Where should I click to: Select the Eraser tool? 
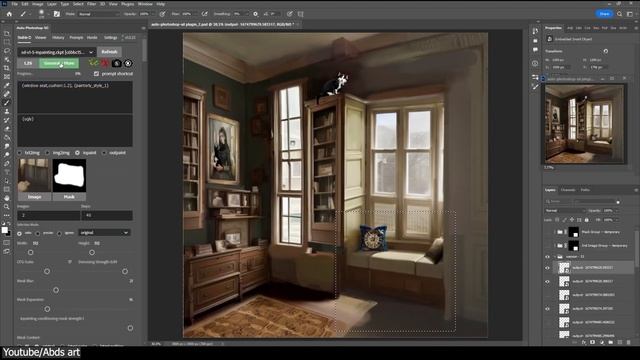(7, 129)
